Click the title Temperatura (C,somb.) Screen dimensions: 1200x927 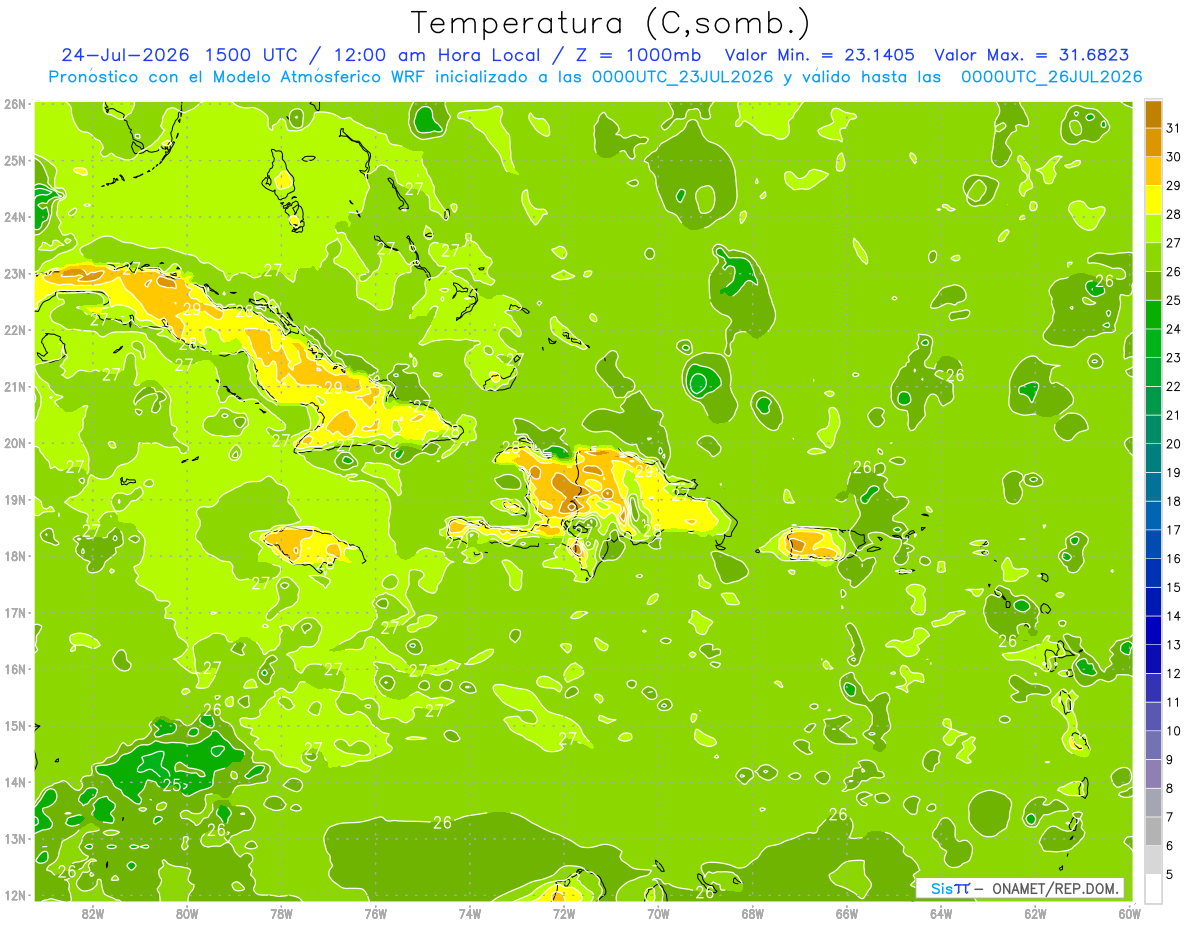[x=611, y=23]
